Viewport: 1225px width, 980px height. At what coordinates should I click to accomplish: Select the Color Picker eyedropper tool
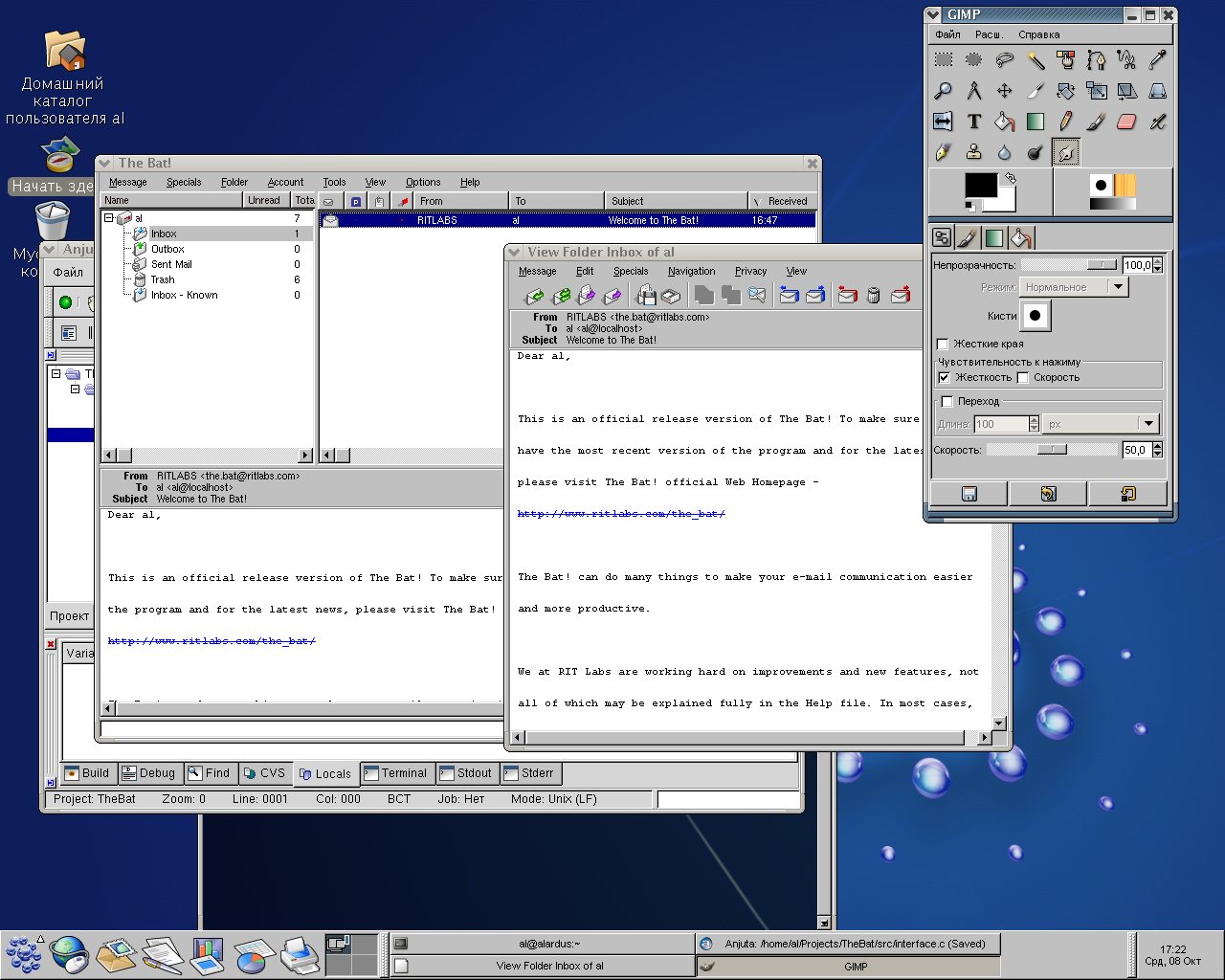coord(1158,60)
